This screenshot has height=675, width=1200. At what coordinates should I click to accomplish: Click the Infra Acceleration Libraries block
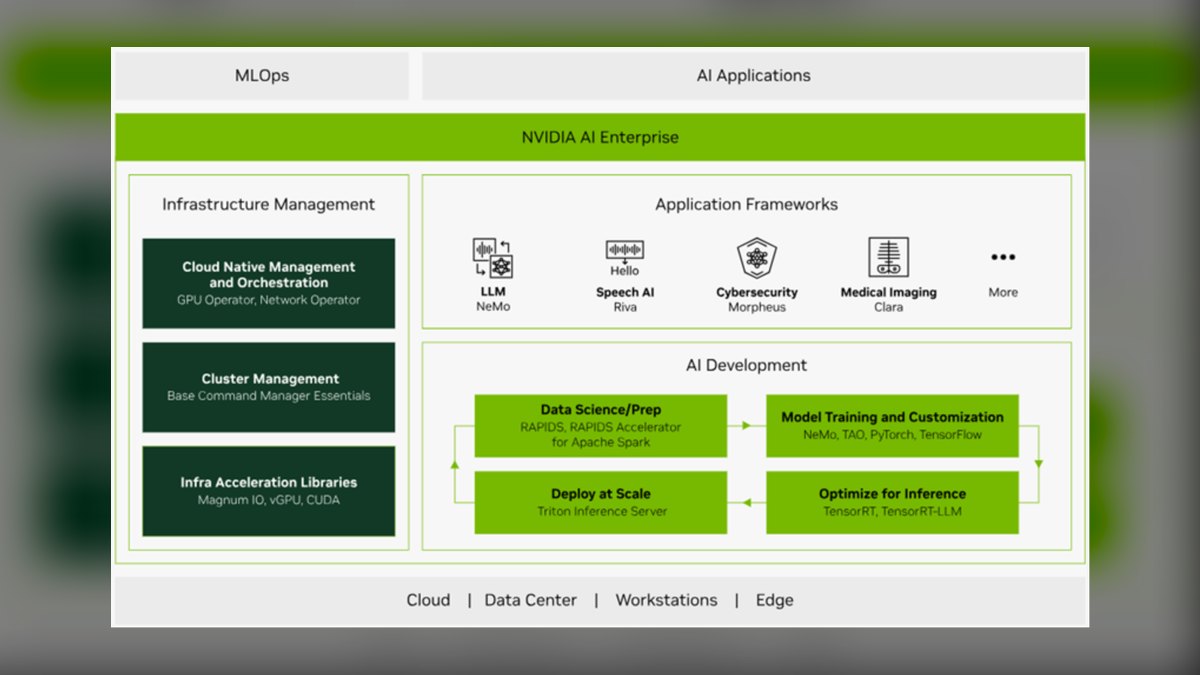tap(269, 491)
